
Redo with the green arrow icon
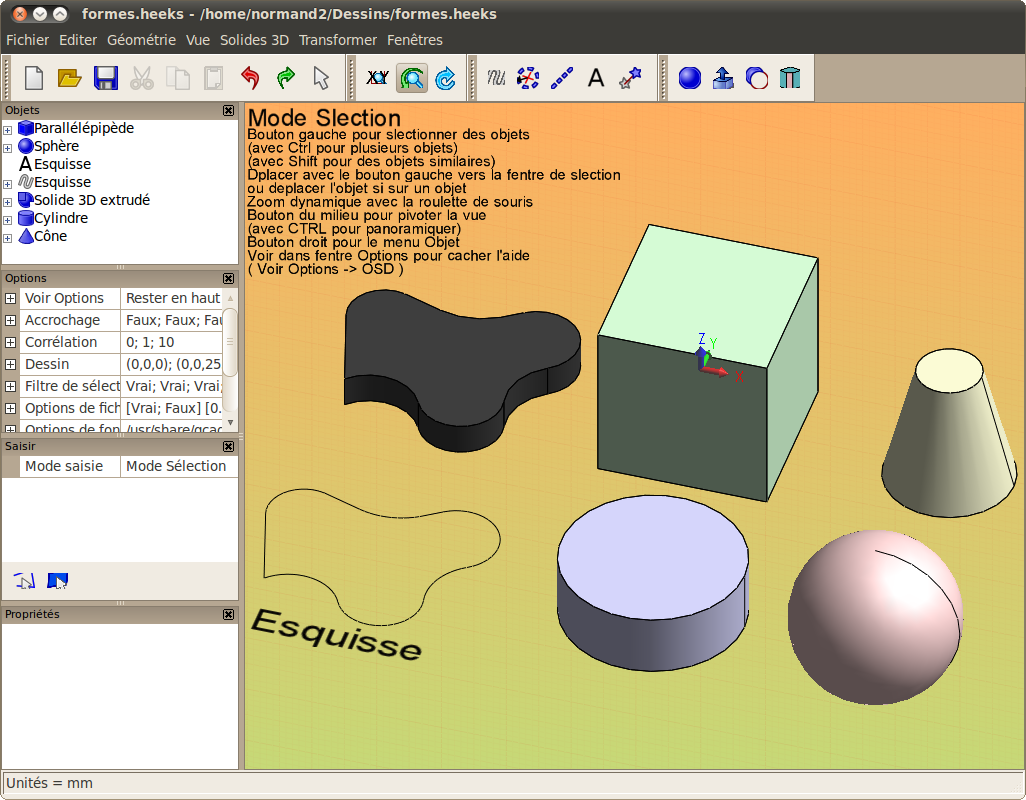coord(285,78)
